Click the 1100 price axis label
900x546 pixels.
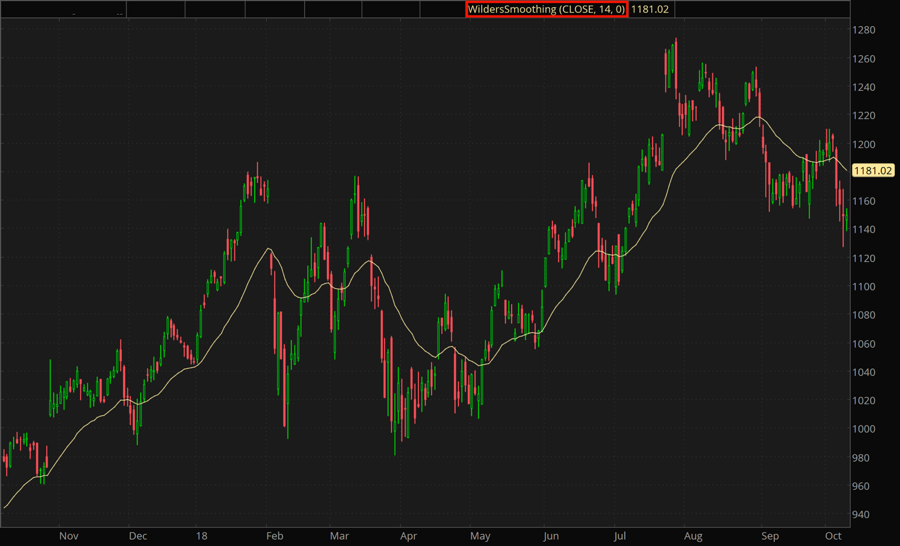point(864,286)
